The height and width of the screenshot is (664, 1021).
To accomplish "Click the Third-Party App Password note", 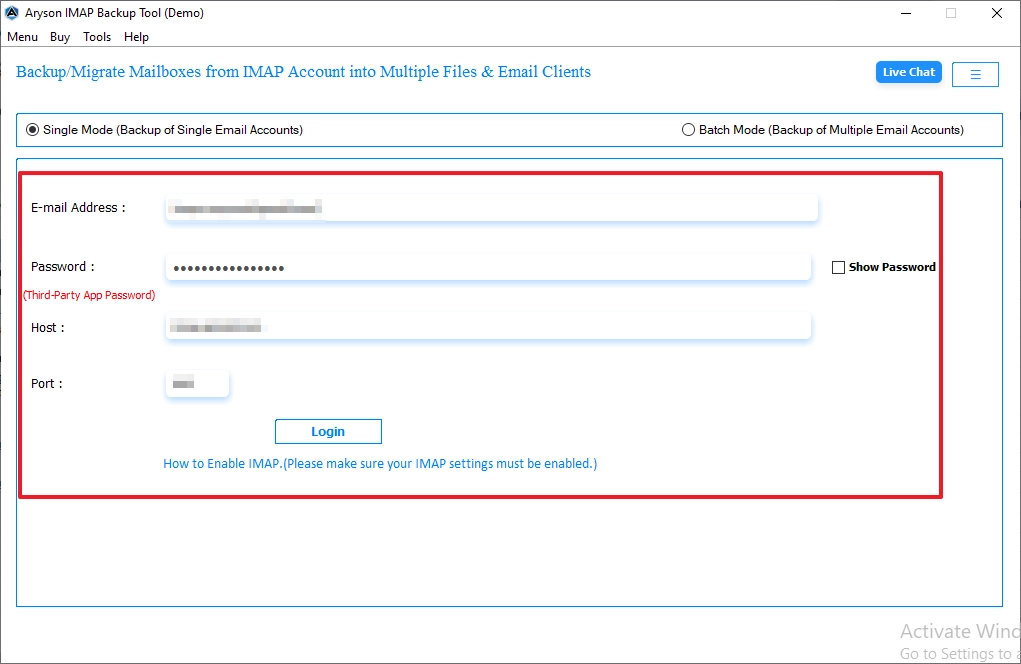I will click(x=89, y=295).
